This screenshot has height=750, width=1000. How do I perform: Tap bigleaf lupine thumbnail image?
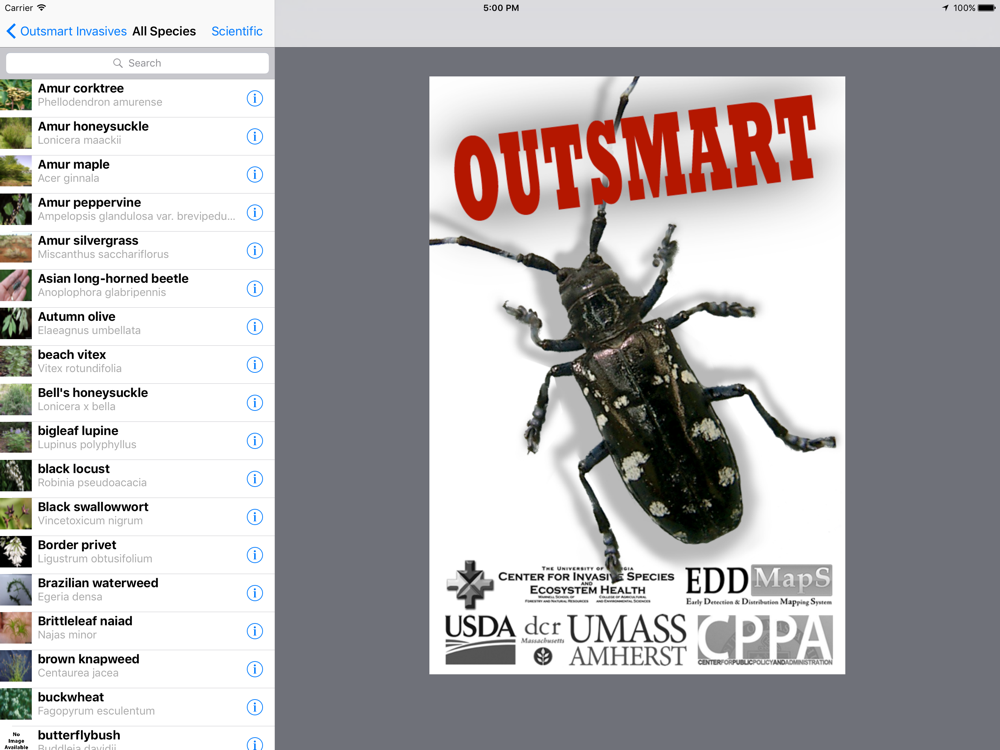(15, 438)
